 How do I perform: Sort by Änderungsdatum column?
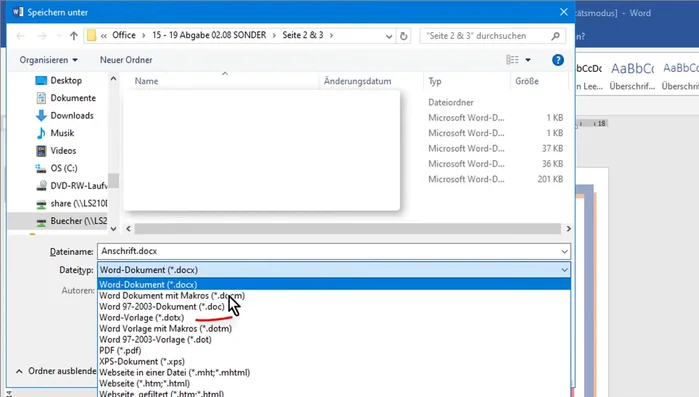click(358, 81)
